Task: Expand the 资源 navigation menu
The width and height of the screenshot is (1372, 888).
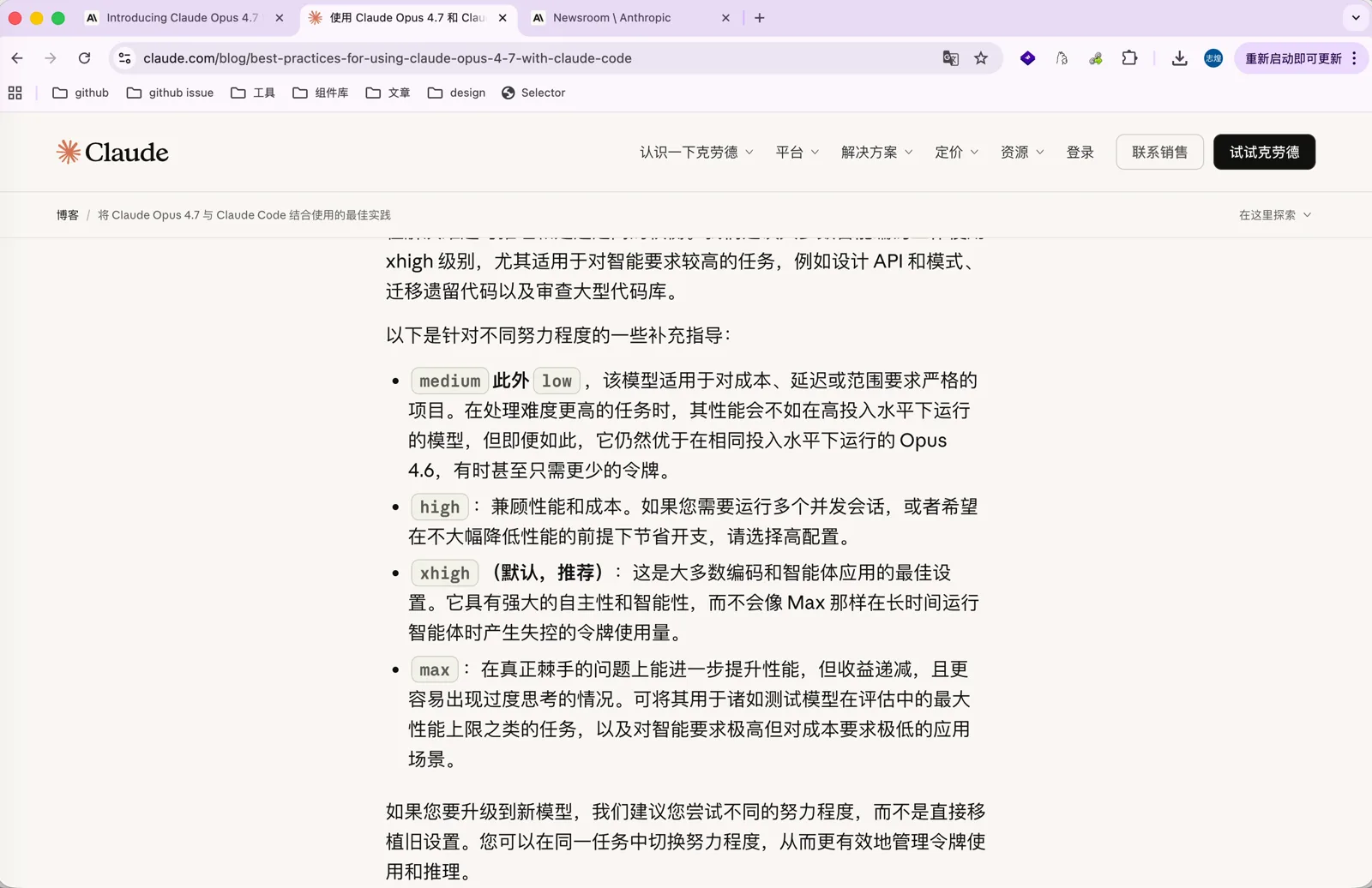Action: click(x=1022, y=153)
